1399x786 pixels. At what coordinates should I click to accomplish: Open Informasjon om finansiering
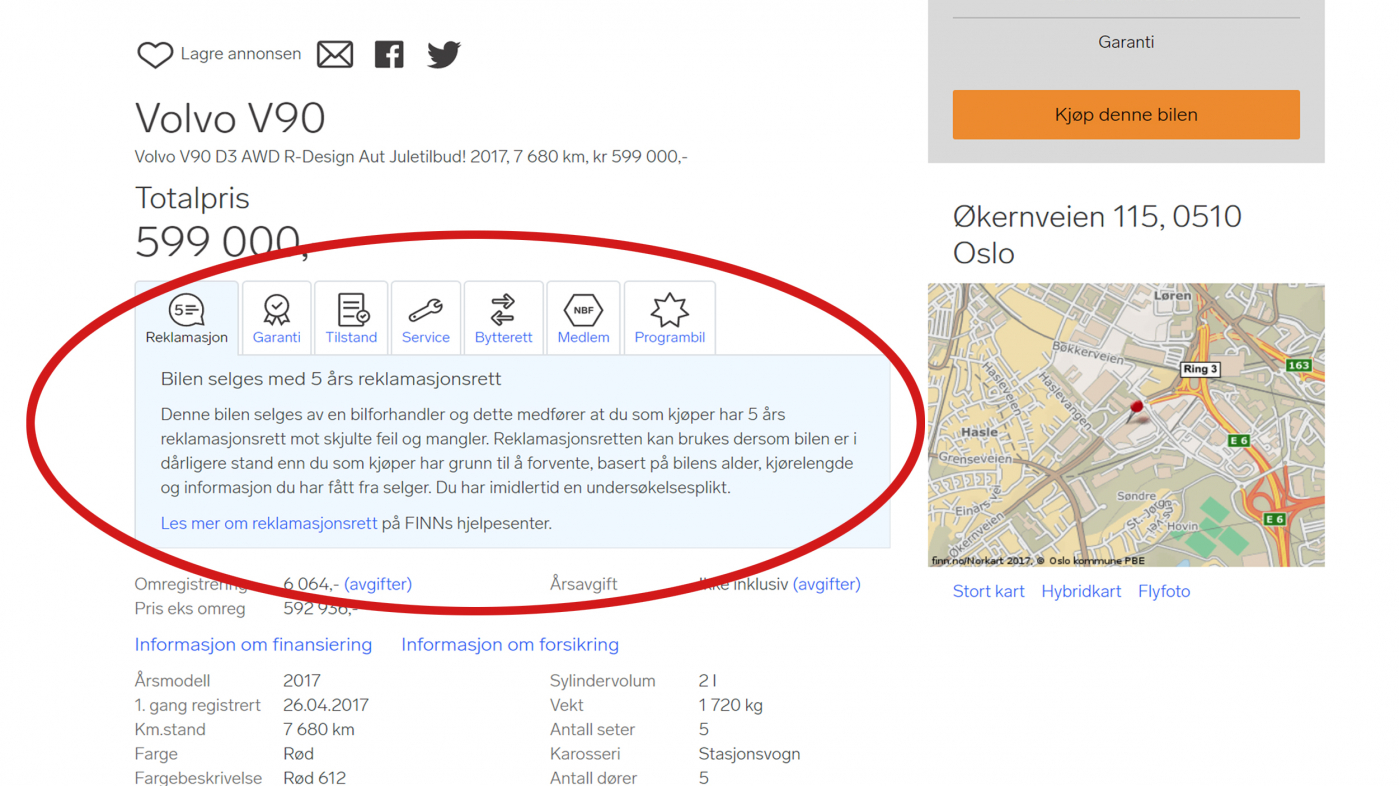pyautogui.click(x=253, y=644)
